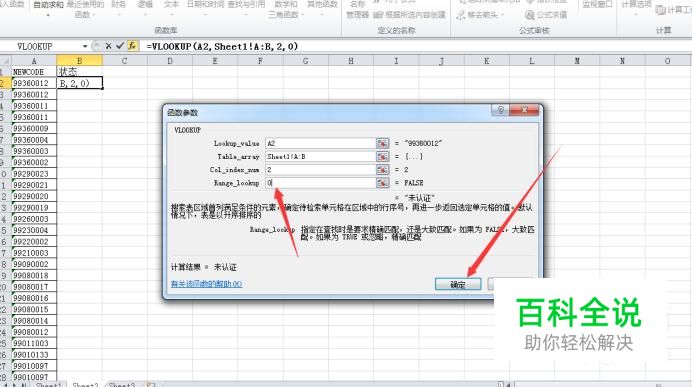Click cell containing 99260003
Viewport: 692px width, 387px height.
34,219
